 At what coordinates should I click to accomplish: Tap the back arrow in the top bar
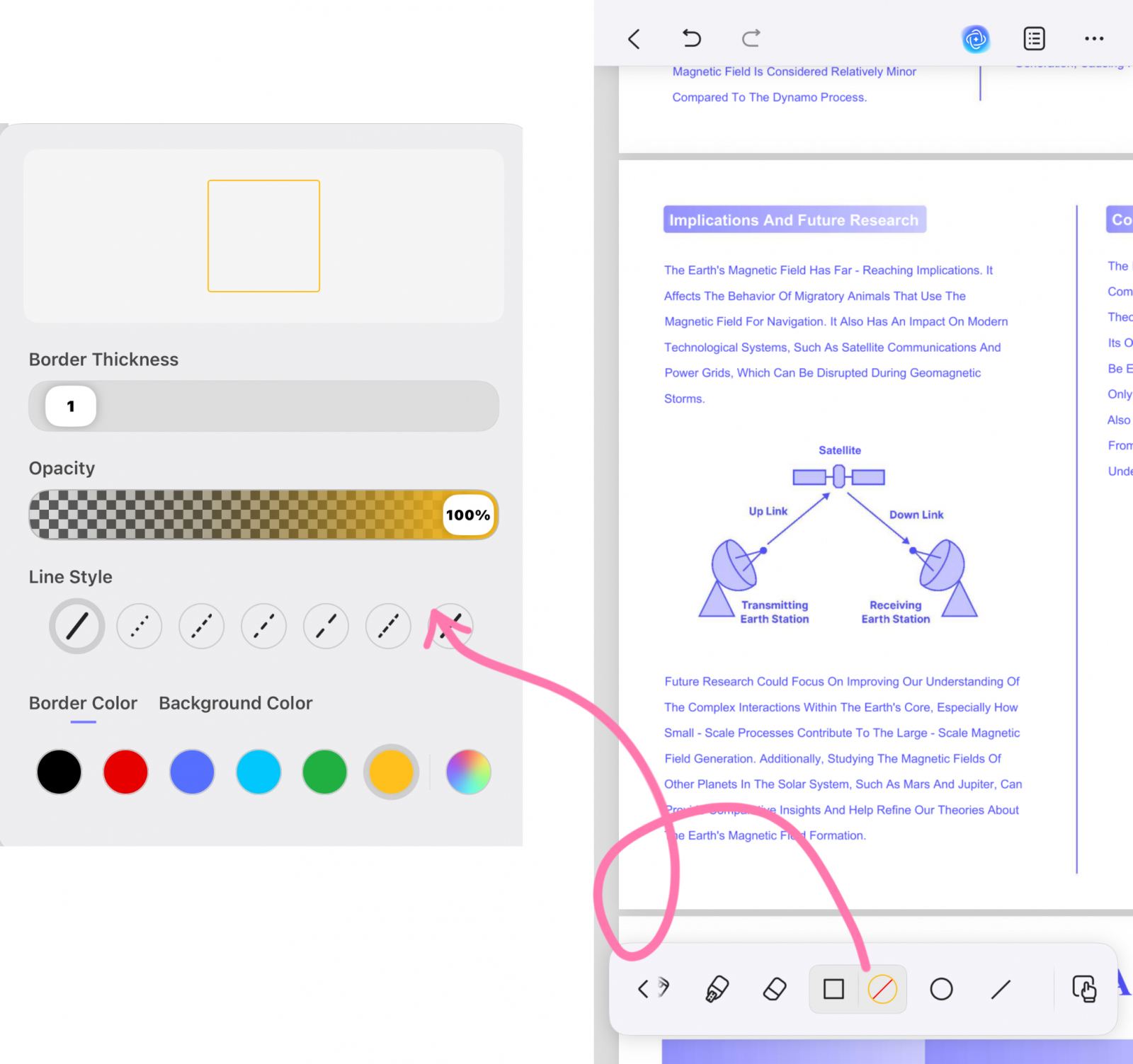(634, 39)
